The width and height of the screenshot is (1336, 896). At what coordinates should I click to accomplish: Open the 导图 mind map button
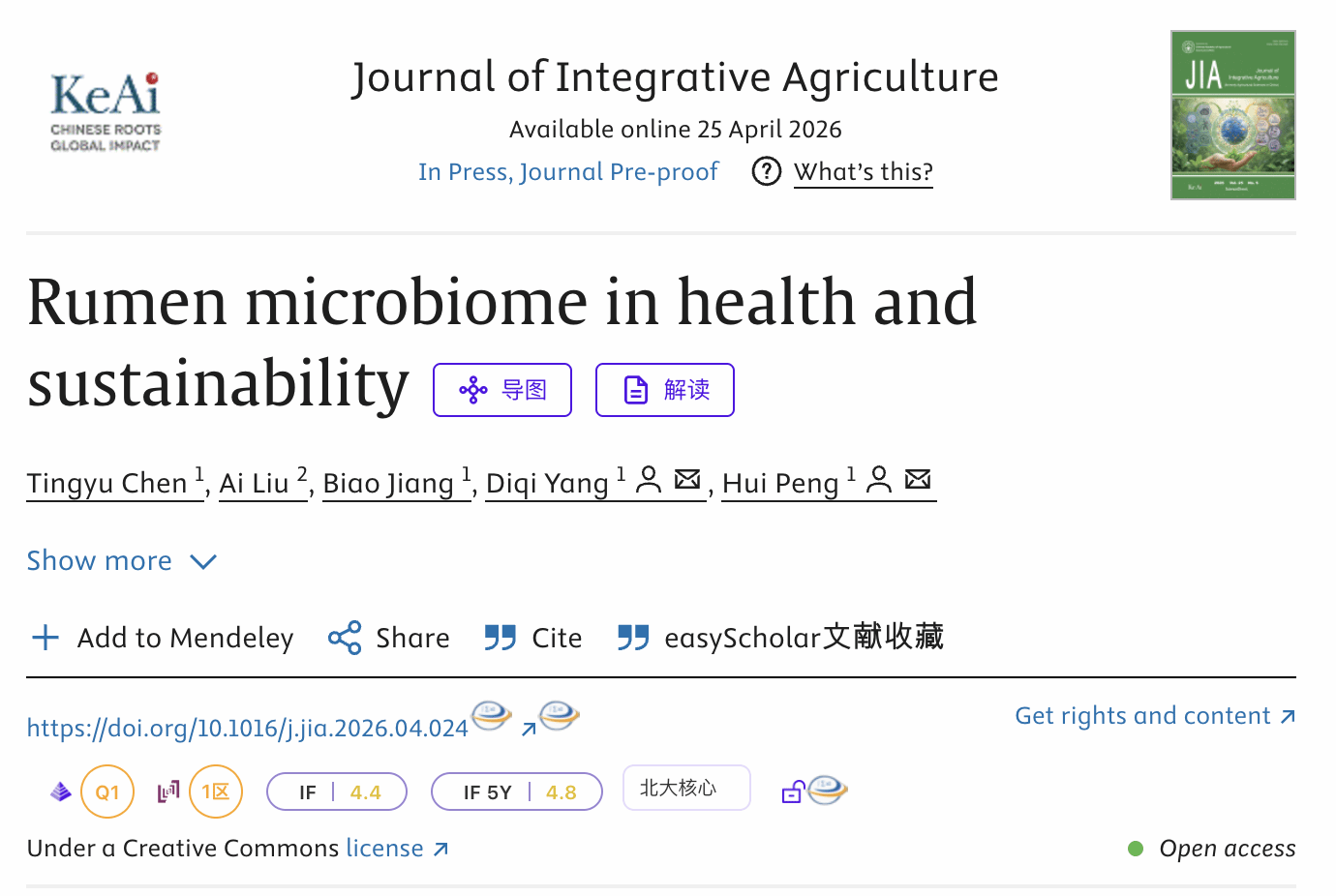click(x=502, y=390)
